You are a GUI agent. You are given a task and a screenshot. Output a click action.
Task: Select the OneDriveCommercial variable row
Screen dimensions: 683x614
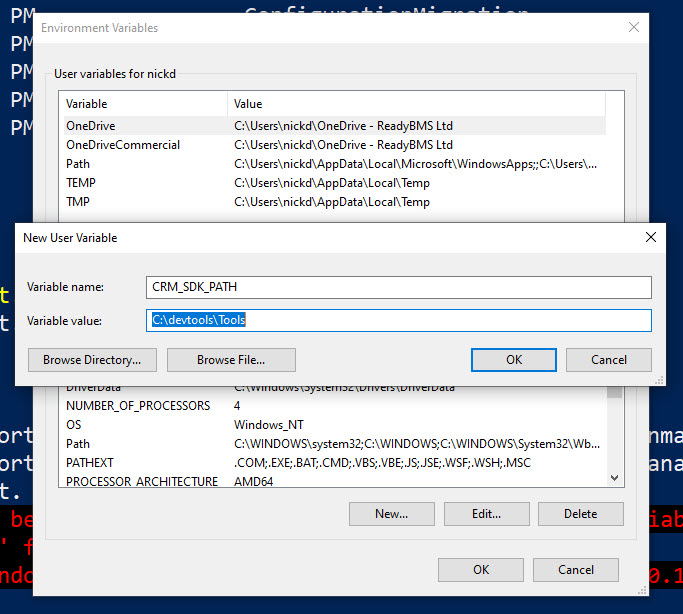(122, 145)
